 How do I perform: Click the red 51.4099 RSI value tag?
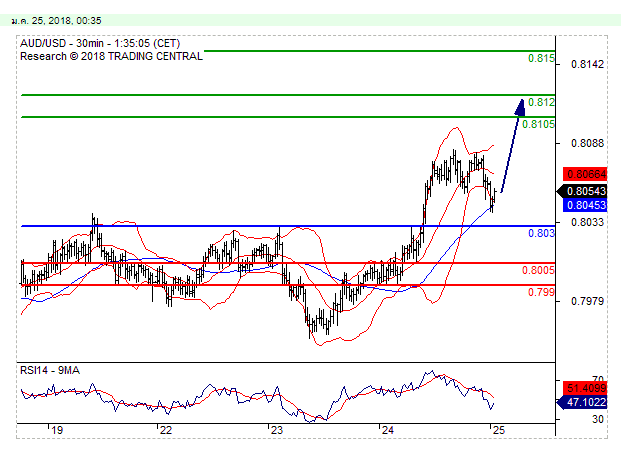585,388
